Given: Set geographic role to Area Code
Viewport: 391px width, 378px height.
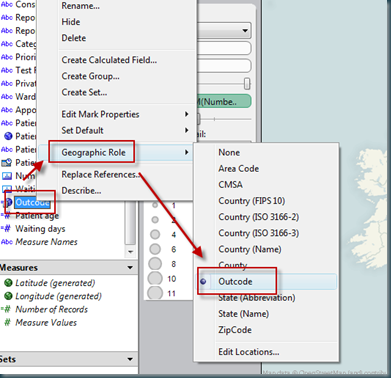Looking at the screenshot, I should (239, 169).
